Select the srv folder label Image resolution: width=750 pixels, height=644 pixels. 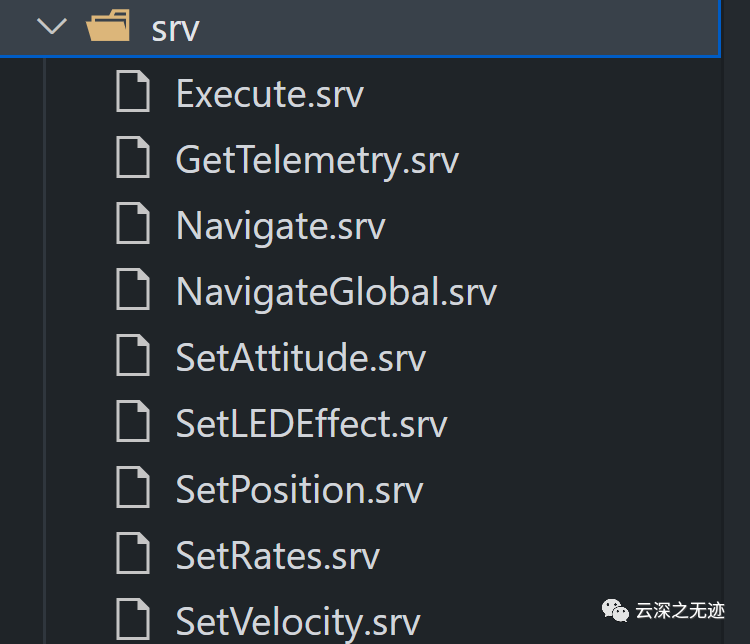click(175, 29)
